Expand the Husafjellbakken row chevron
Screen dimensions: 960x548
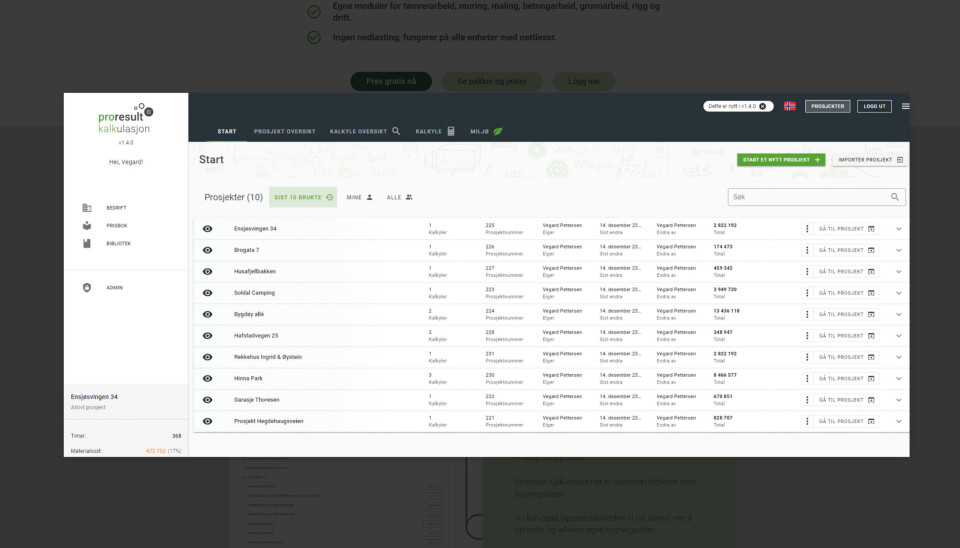point(898,272)
